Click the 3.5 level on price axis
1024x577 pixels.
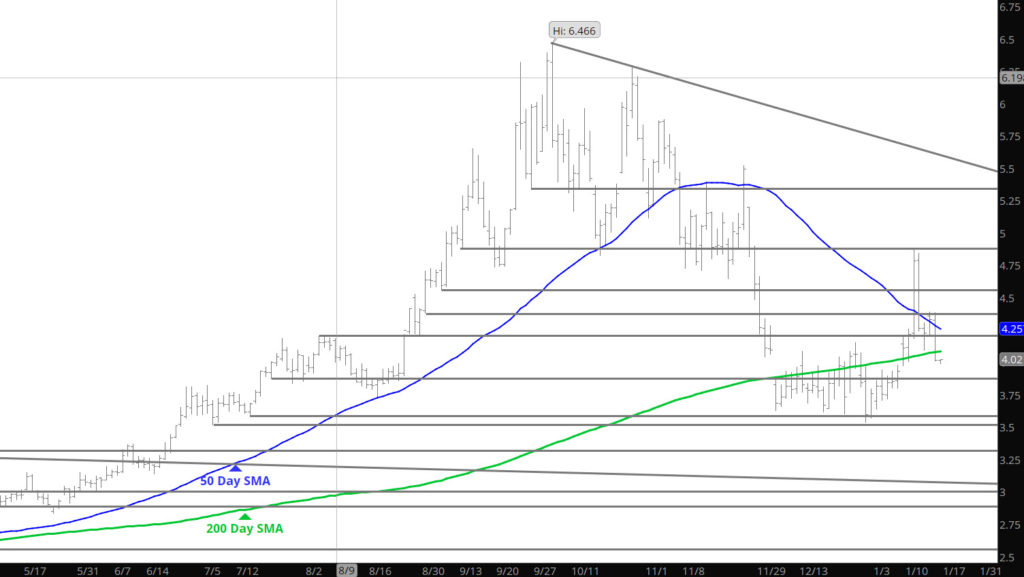pos(1008,428)
